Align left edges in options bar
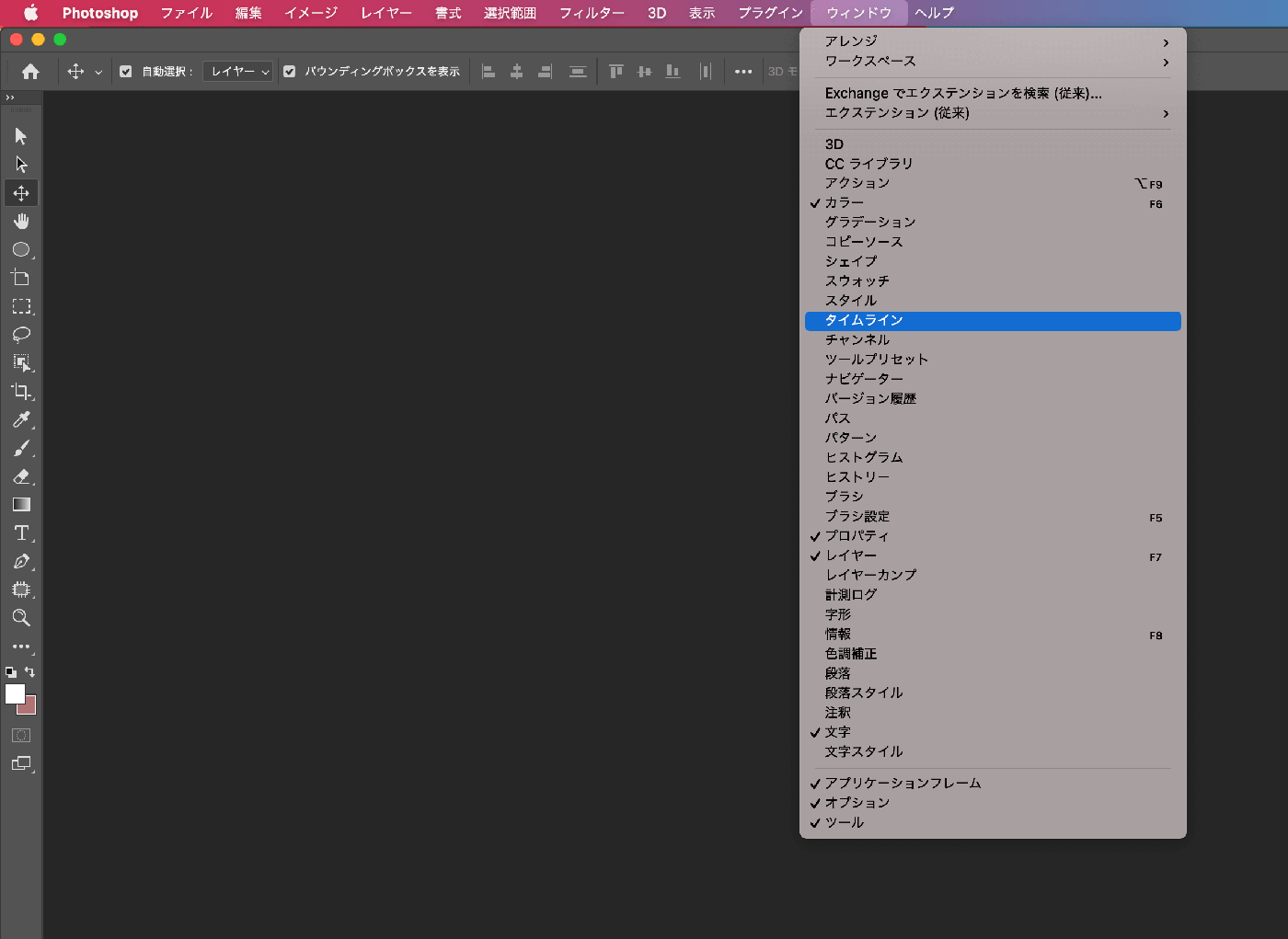Screen dimensions: 1288x939 pyautogui.click(x=489, y=72)
